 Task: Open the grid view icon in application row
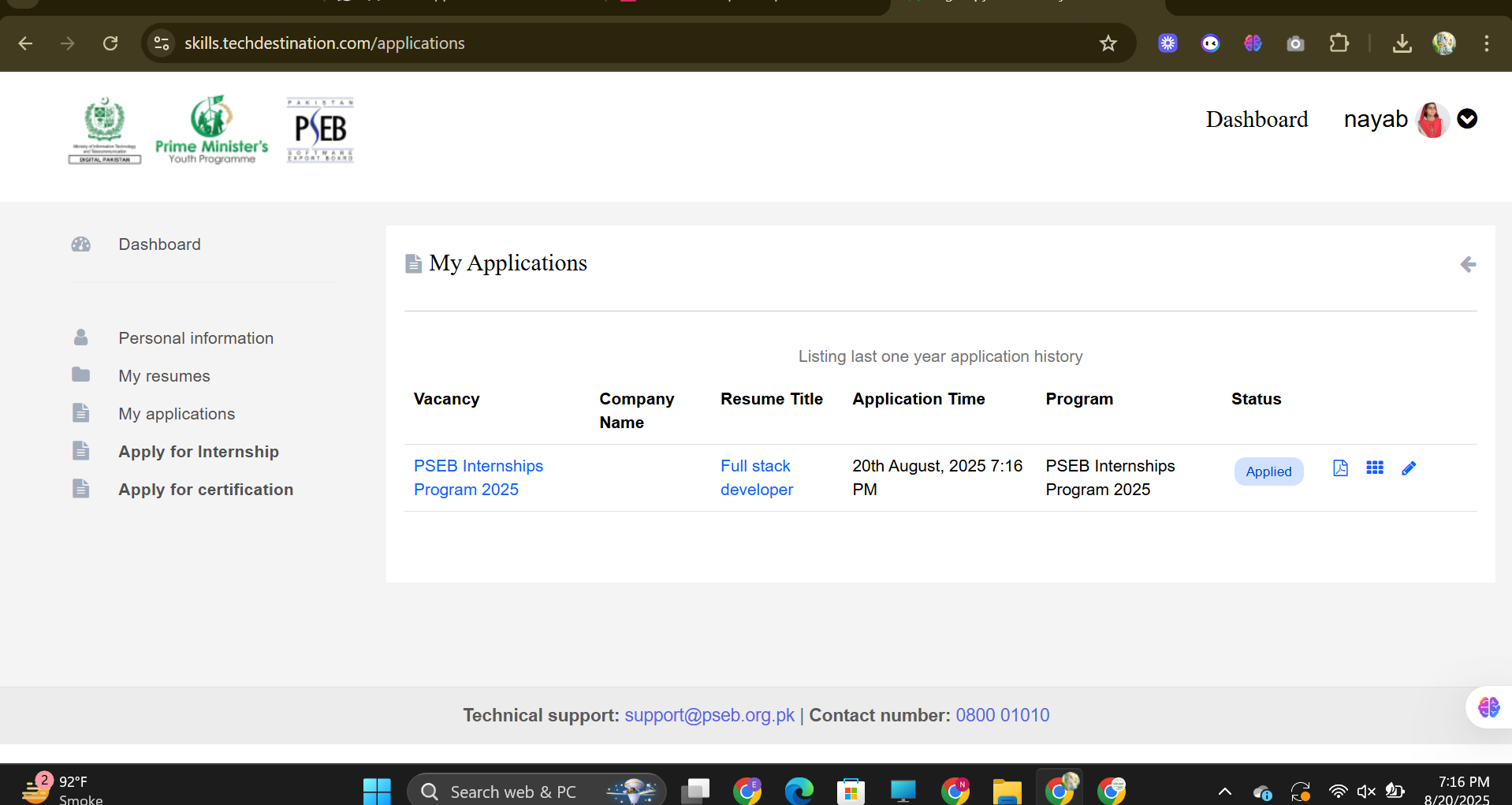point(1375,468)
